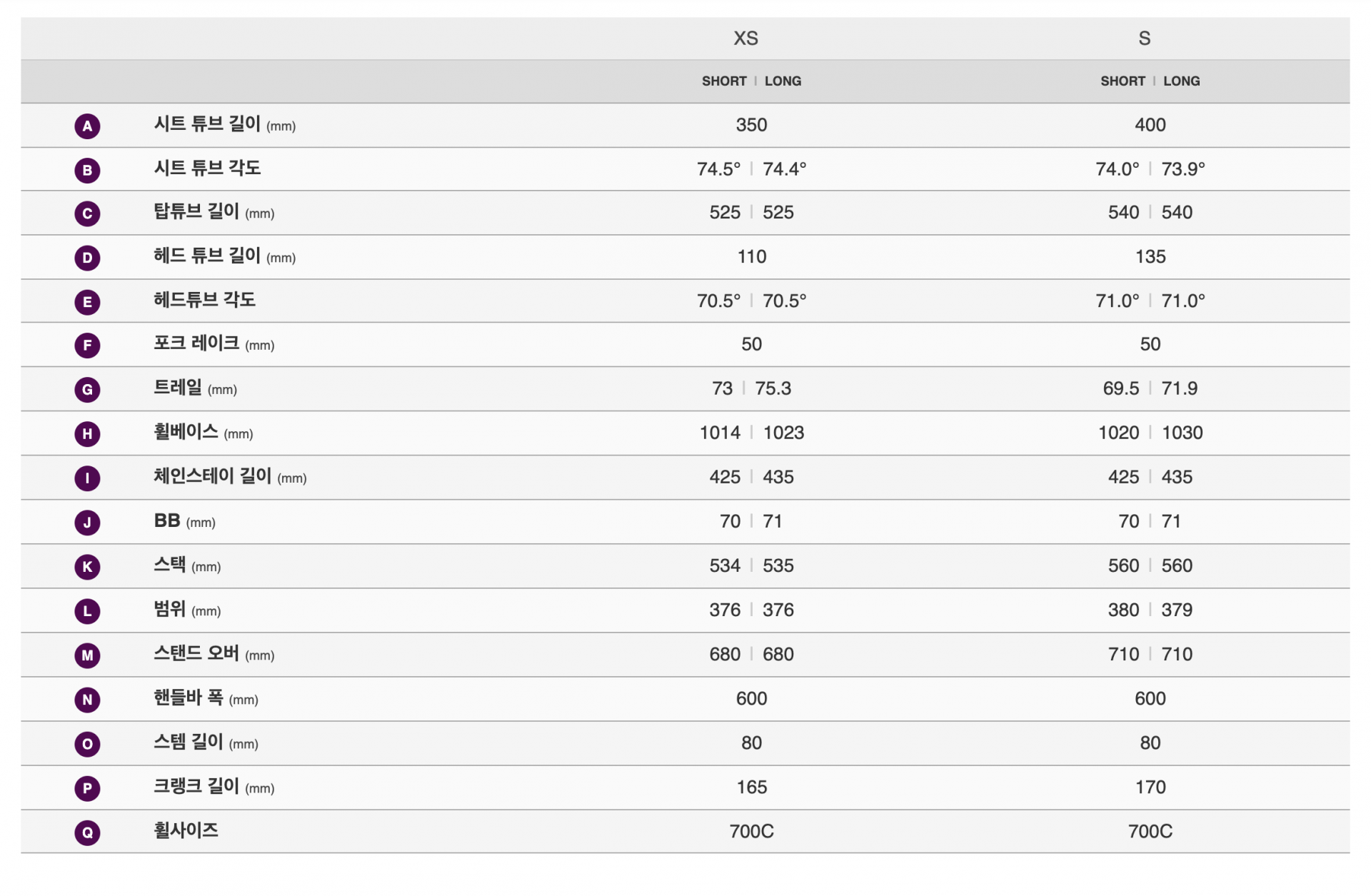Click the XS size column header

tap(745, 39)
